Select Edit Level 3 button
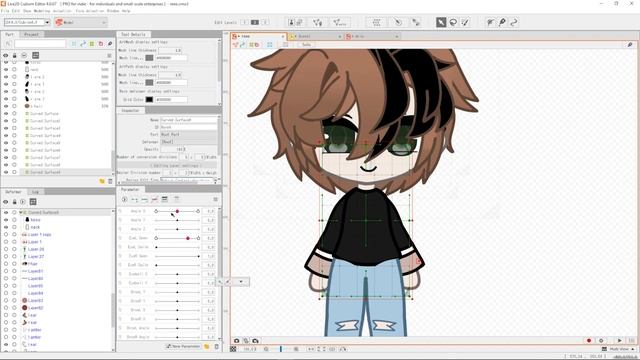The image size is (640, 360). [x=265, y=22]
